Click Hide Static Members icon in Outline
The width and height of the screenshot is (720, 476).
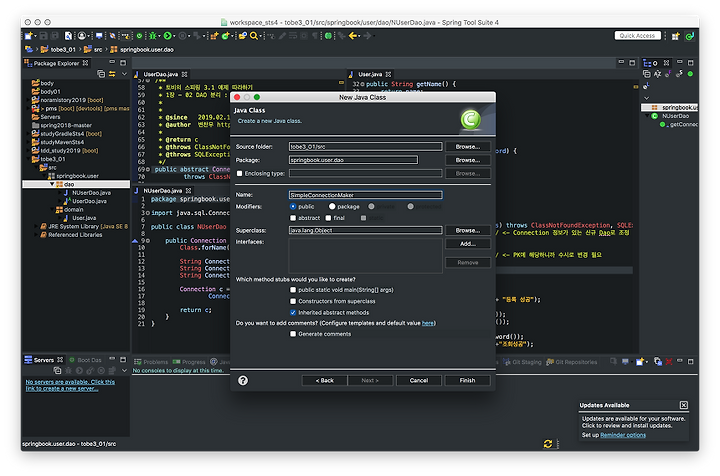click(x=679, y=73)
